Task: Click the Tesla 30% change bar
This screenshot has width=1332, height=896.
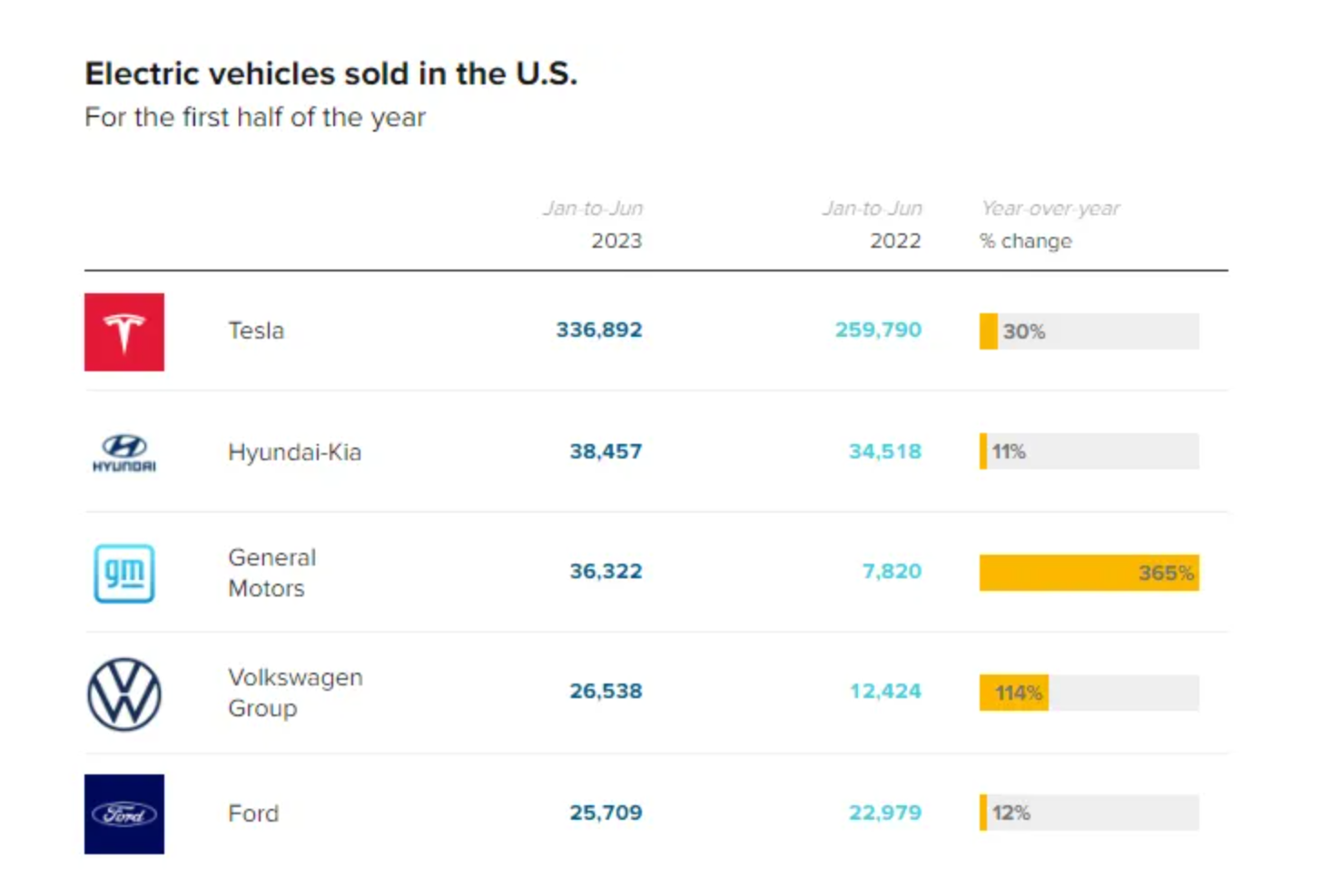Action: (x=1088, y=331)
